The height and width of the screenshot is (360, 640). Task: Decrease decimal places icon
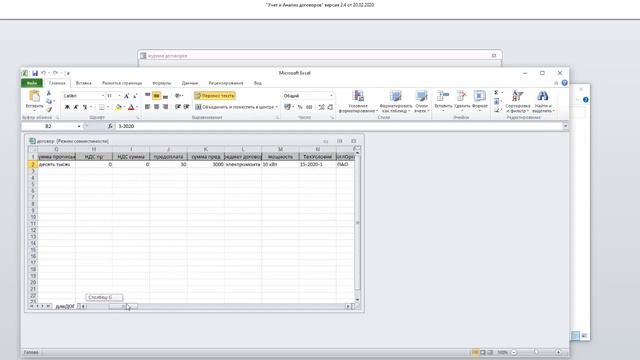pyautogui.click(x=330, y=107)
